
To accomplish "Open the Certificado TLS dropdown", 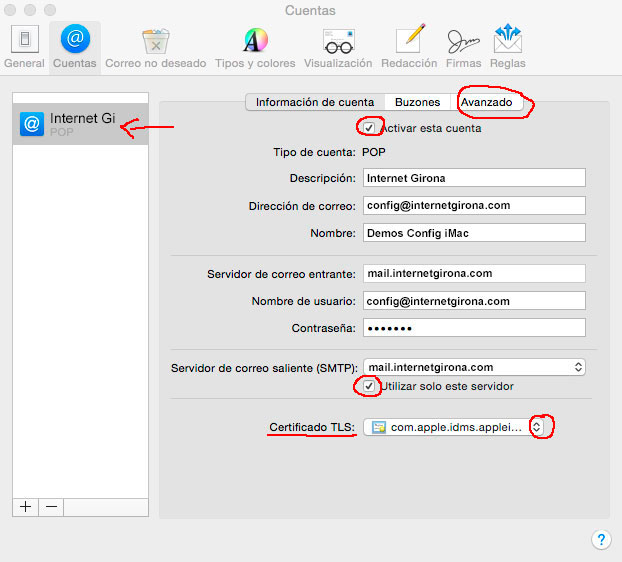I will [453, 427].
